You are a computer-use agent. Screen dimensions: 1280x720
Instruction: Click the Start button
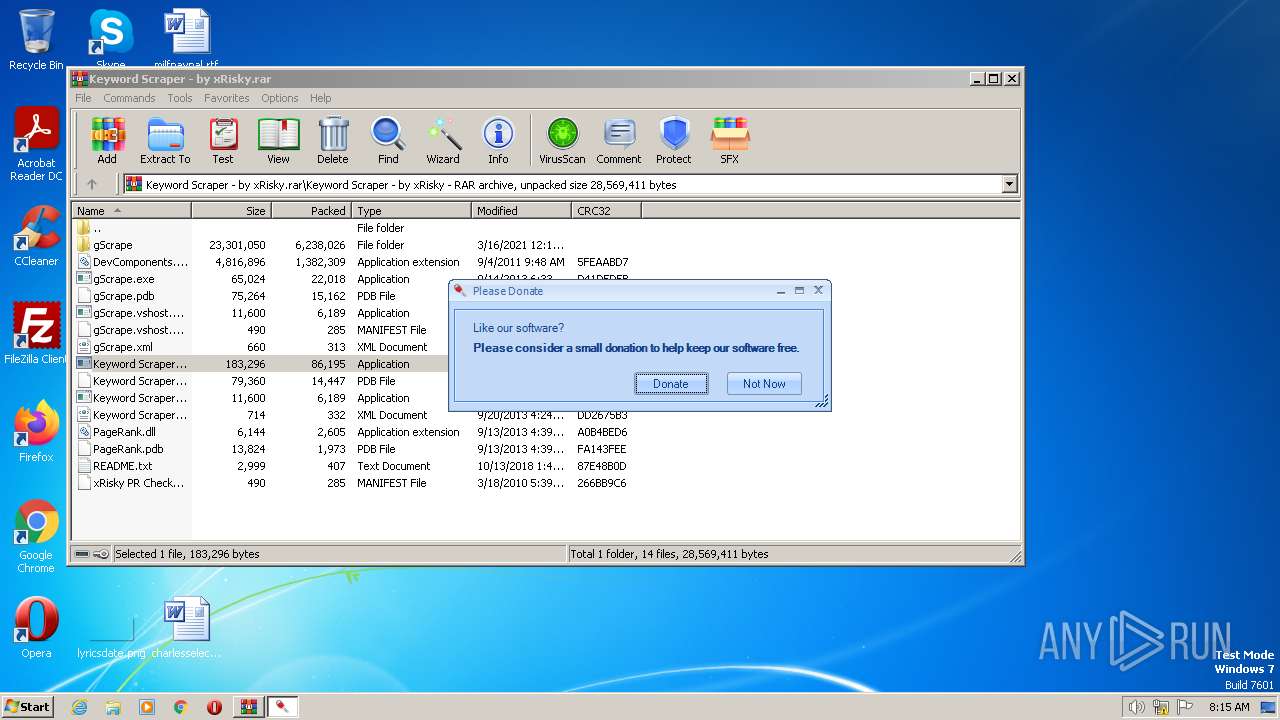click(x=27, y=706)
